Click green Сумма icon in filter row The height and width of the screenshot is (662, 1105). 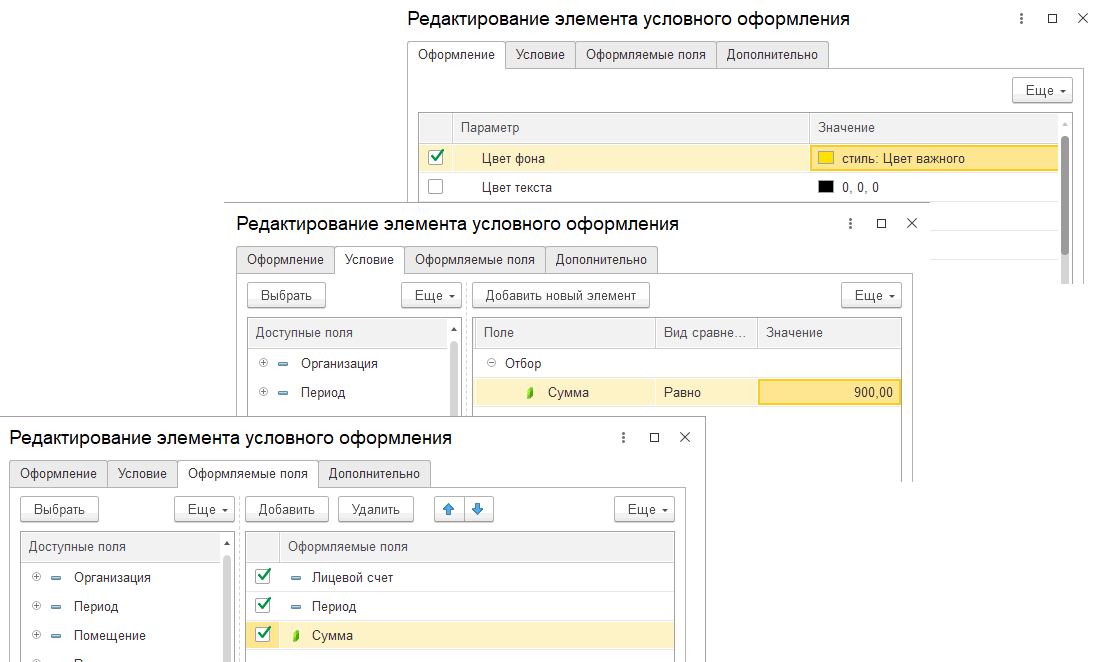(531, 393)
